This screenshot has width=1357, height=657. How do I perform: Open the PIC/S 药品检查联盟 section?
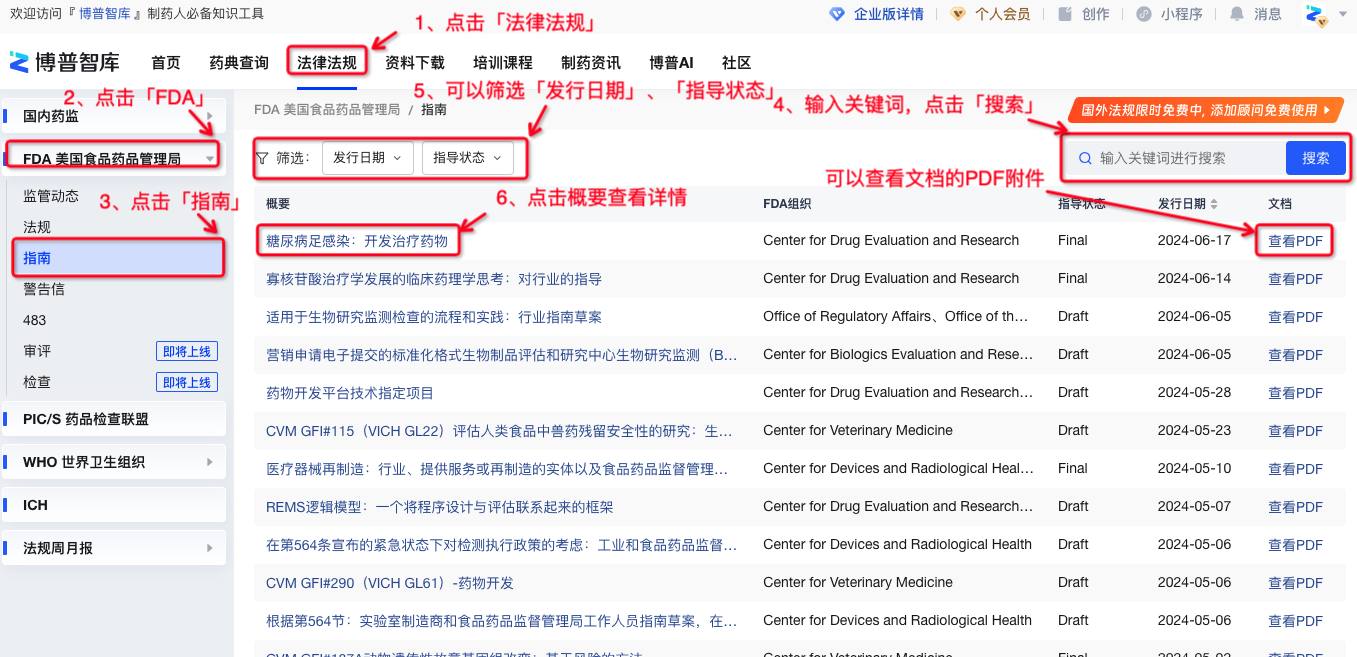click(x=113, y=419)
